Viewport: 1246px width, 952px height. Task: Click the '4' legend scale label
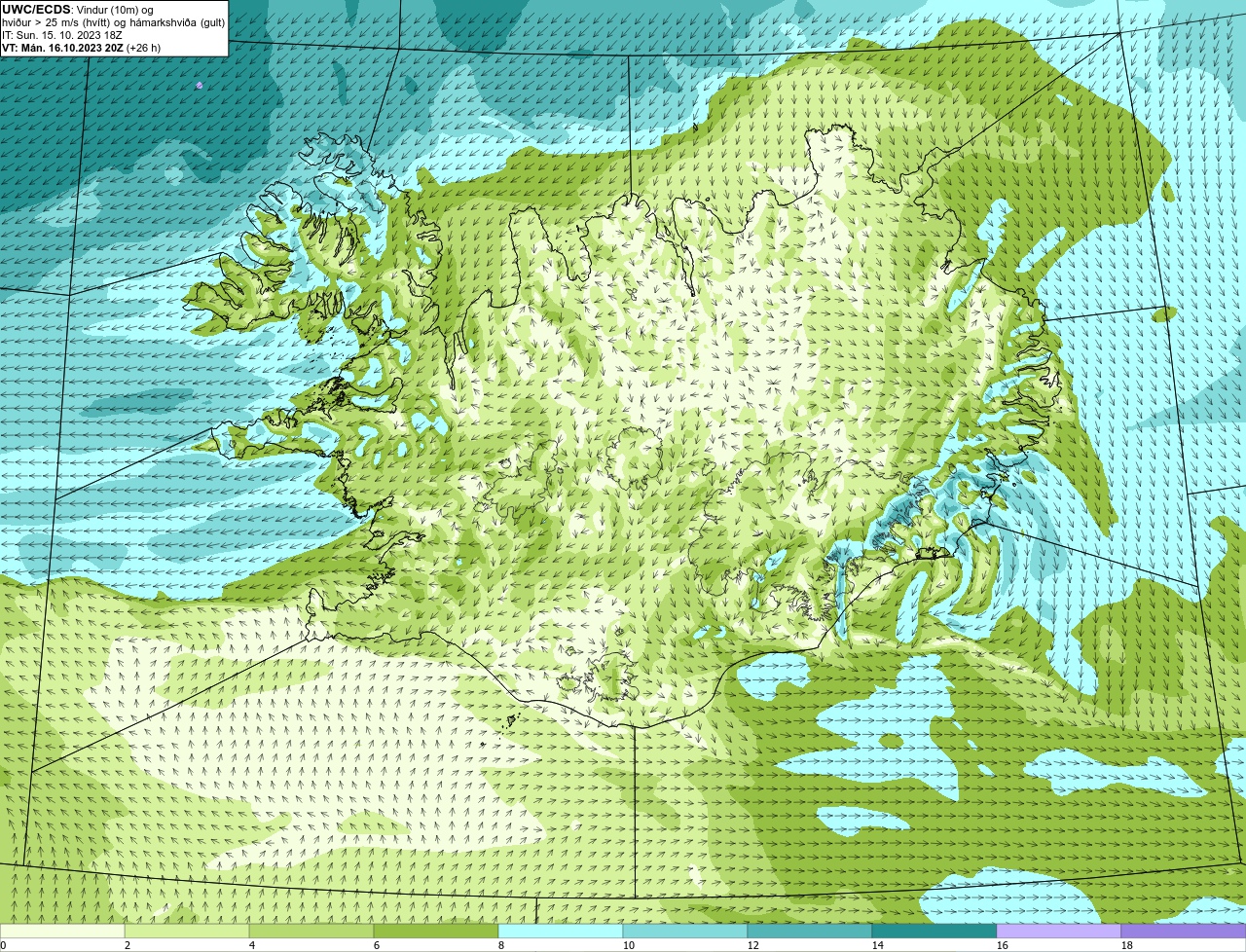click(252, 945)
